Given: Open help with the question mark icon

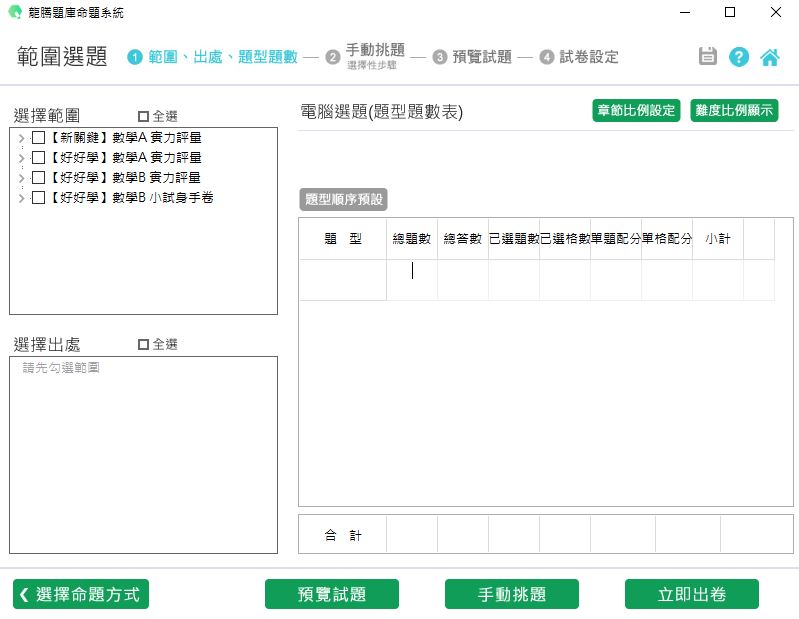Looking at the screenshot, I should coord(739,57).
